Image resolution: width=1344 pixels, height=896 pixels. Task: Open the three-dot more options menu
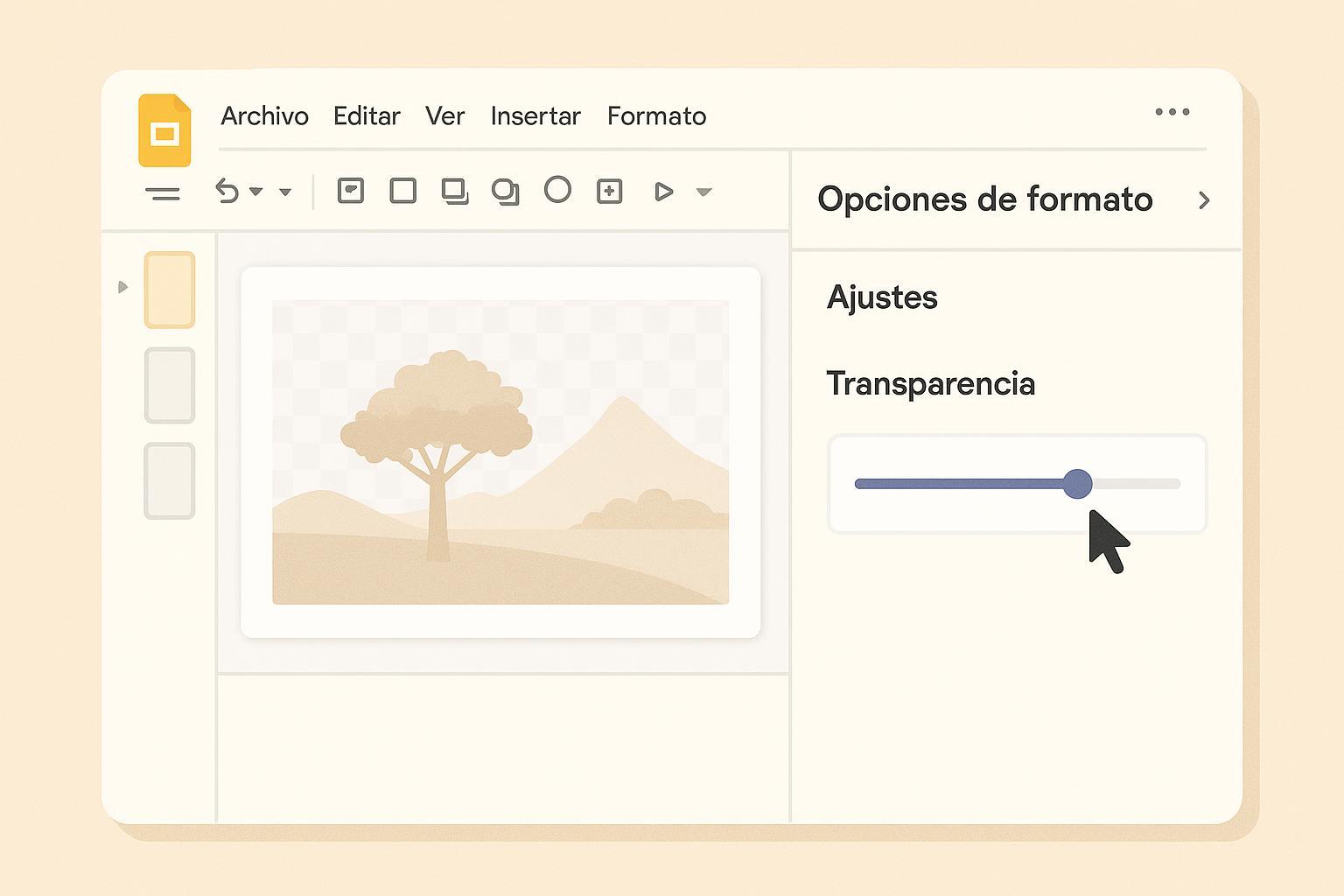click(1172, 112)
